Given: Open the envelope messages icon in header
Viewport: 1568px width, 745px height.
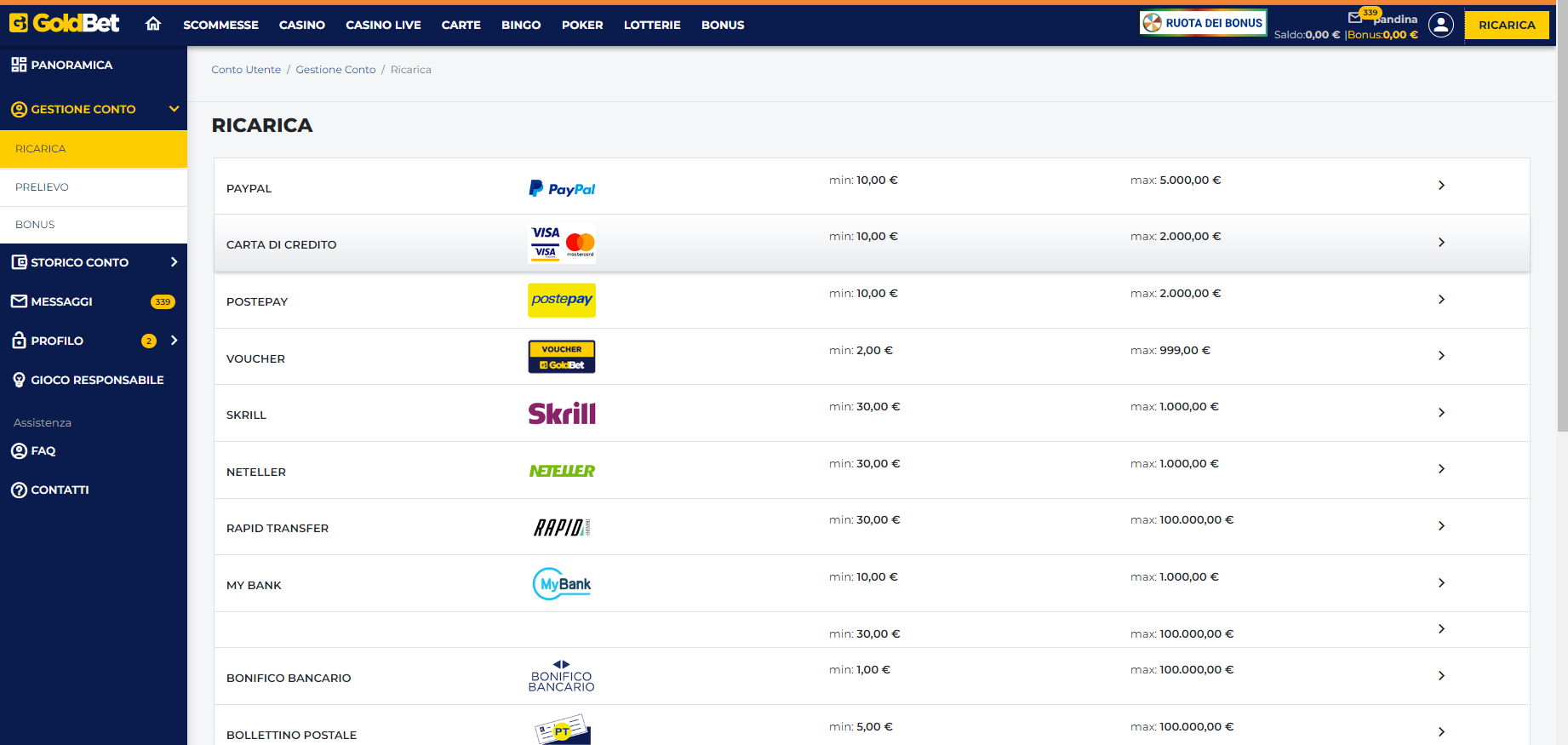Looking at the screenshot, I should click(x=1355, y=17).
